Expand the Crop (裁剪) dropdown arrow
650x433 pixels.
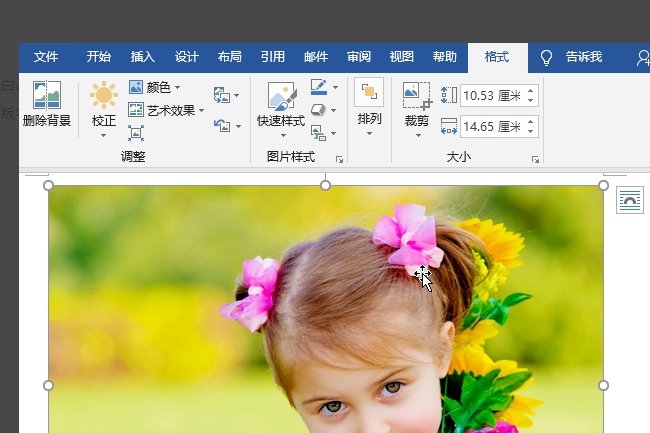click(x=418, y=135)
